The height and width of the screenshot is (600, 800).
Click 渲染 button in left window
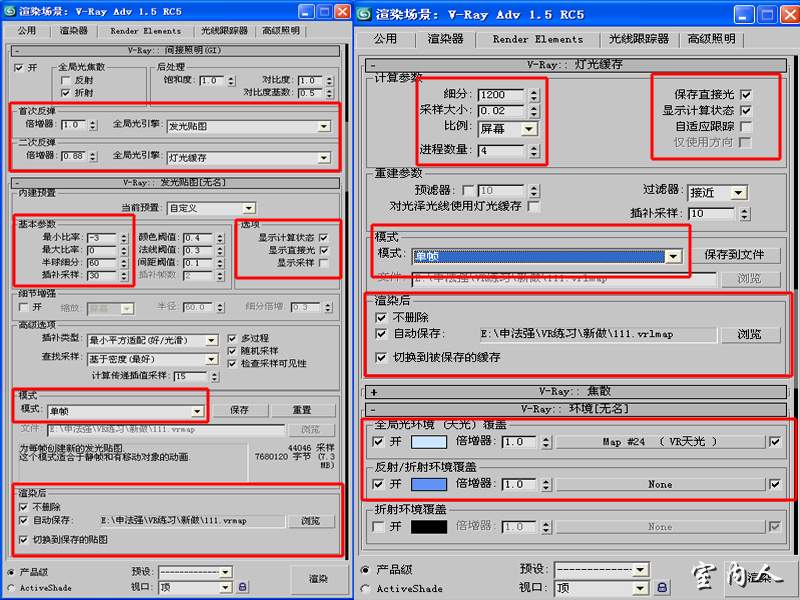click(318, 579)
